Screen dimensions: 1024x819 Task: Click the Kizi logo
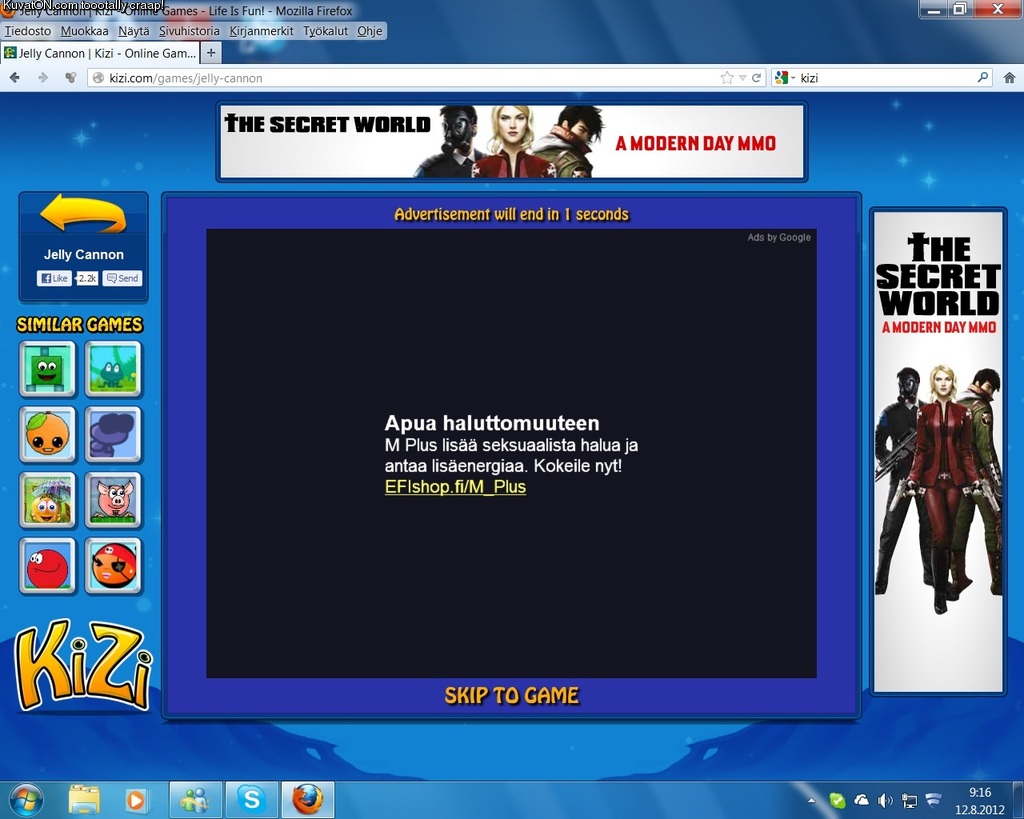[x=83, y=664]
